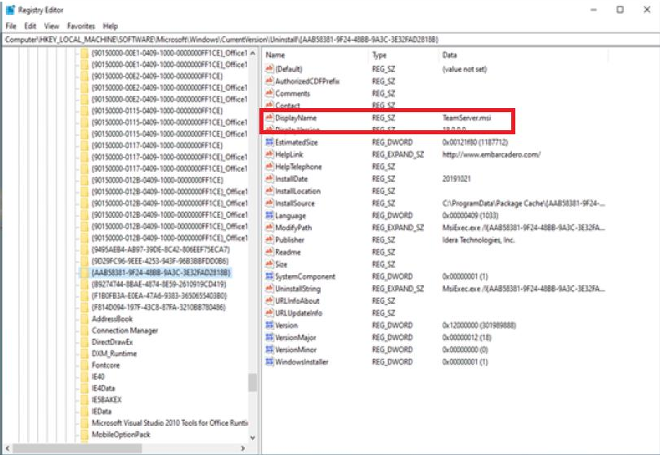Select the URLInfoAbout value icon
Screen dimensions: 660x455
click(269, 301)
